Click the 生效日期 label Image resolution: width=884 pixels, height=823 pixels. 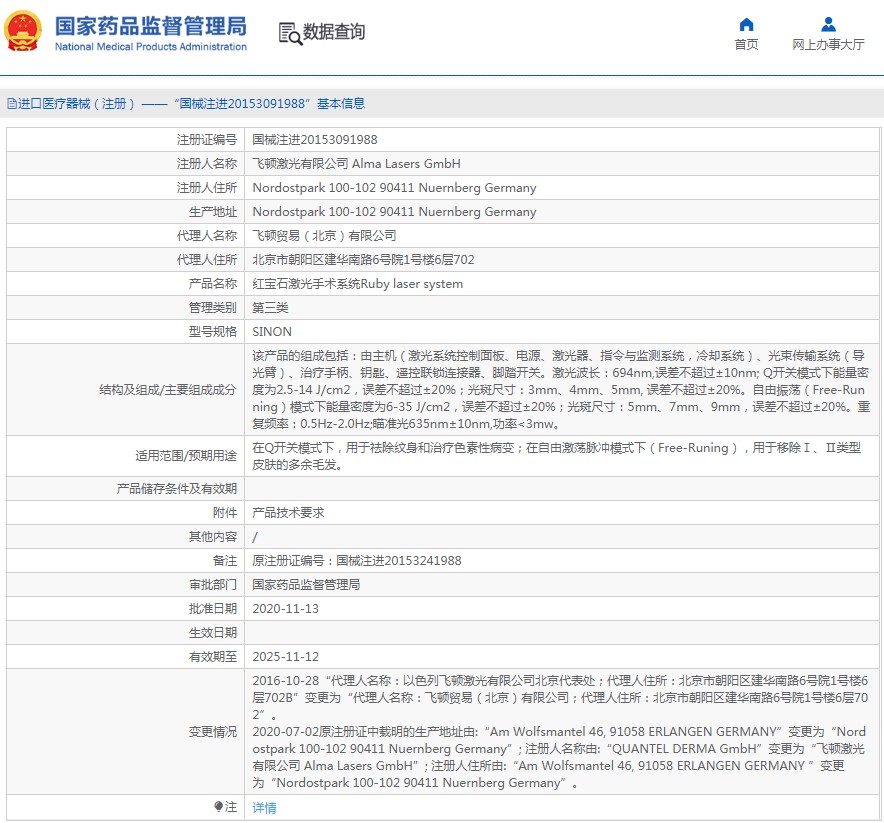(x=213, y=632)
